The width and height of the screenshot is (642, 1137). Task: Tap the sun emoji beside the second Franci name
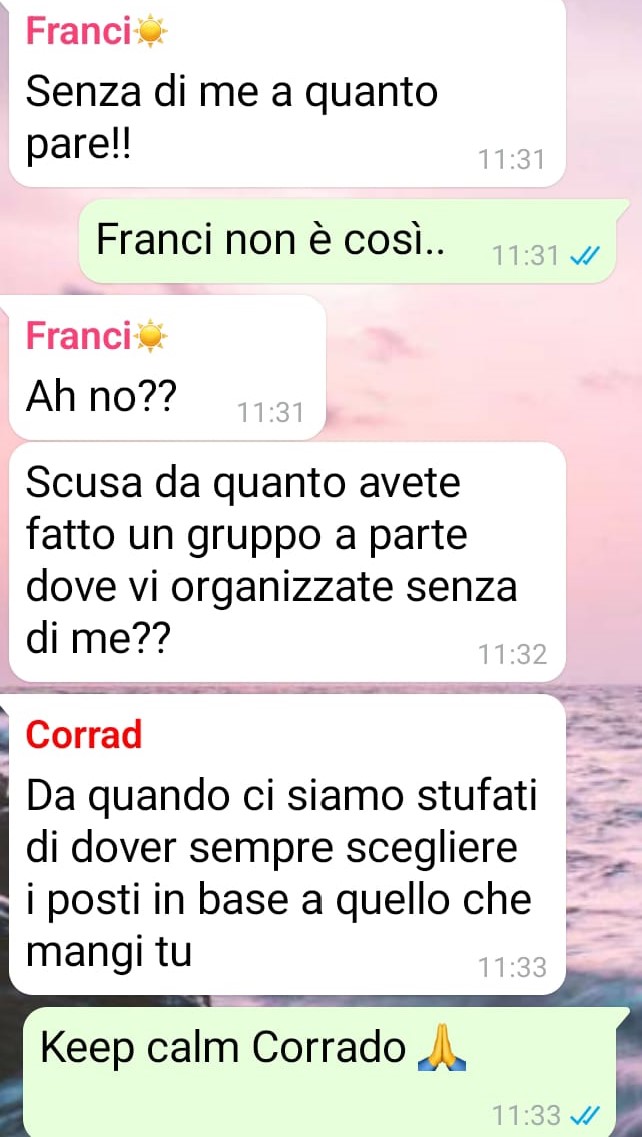point(152,336)
